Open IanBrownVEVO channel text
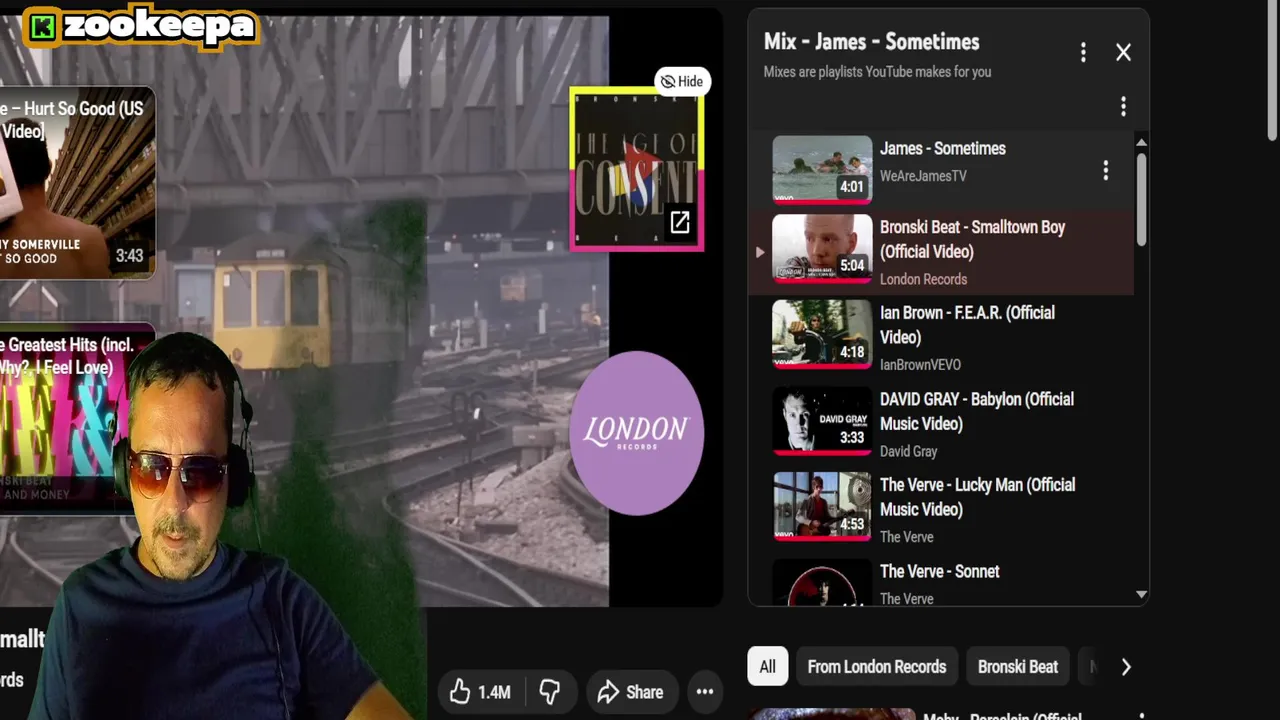This screenshot has width=1280, height=720. [920, 365]
